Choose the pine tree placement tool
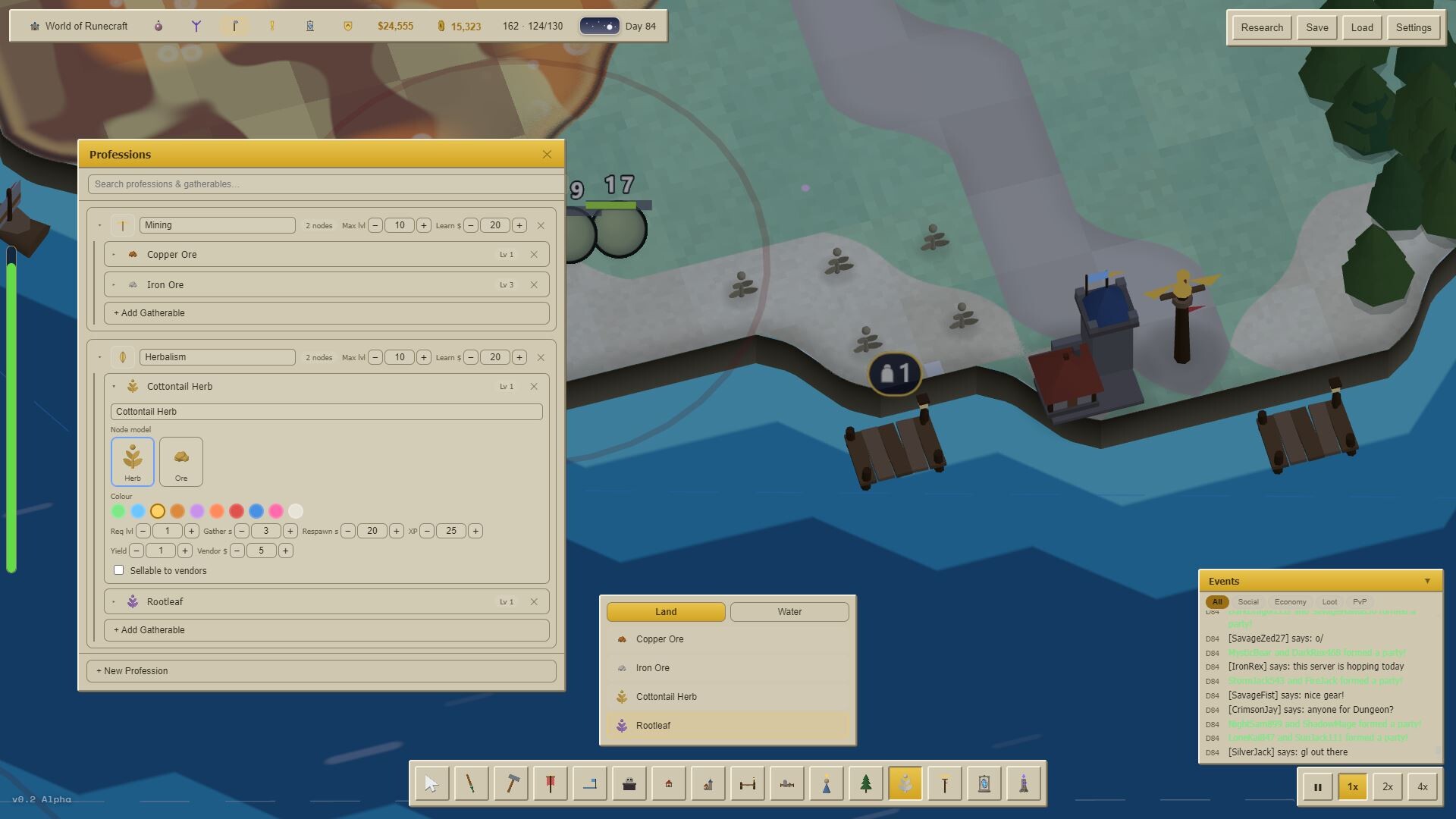 pos(866,784)
